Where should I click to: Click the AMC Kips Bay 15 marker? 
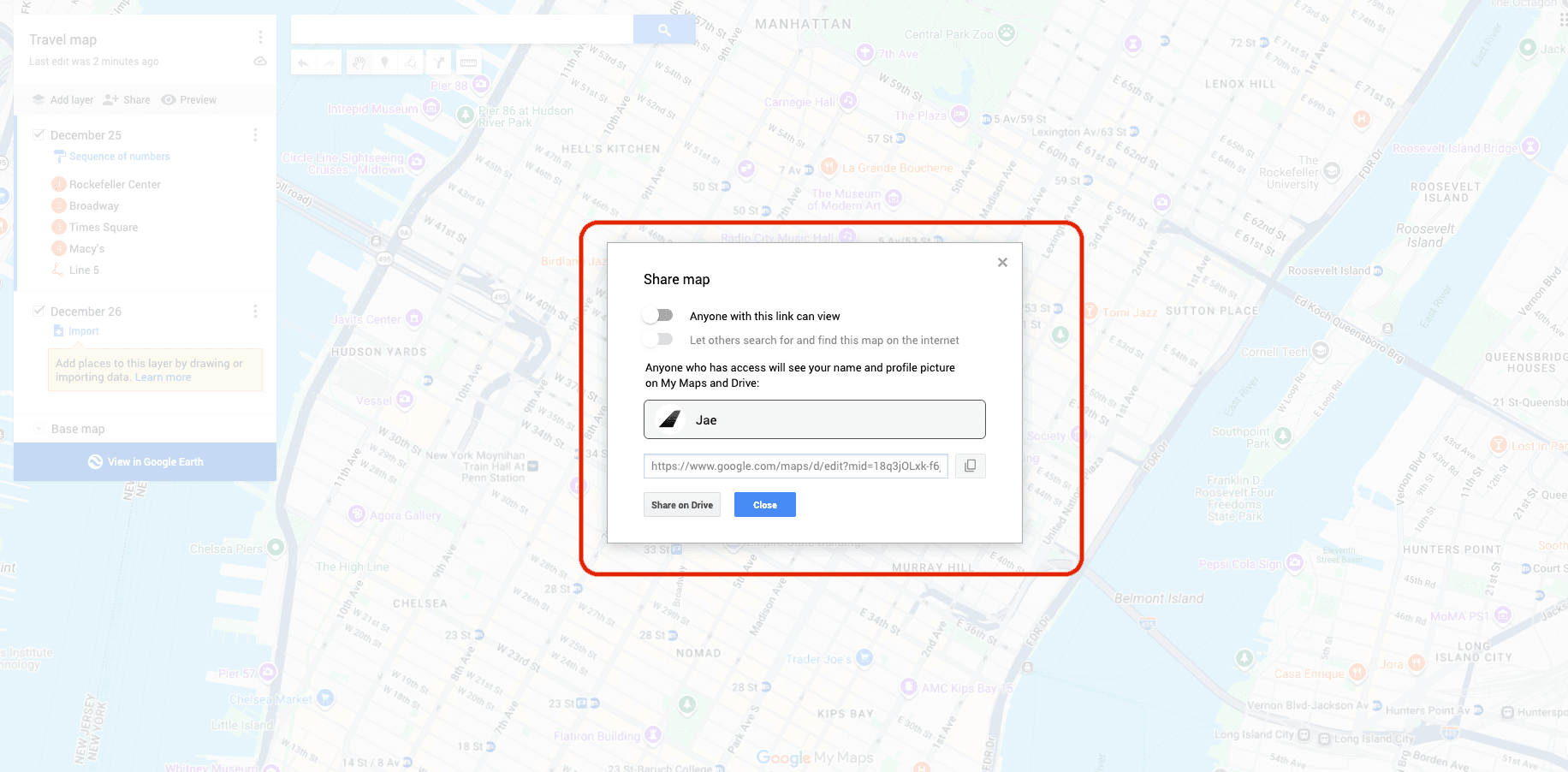909,686
